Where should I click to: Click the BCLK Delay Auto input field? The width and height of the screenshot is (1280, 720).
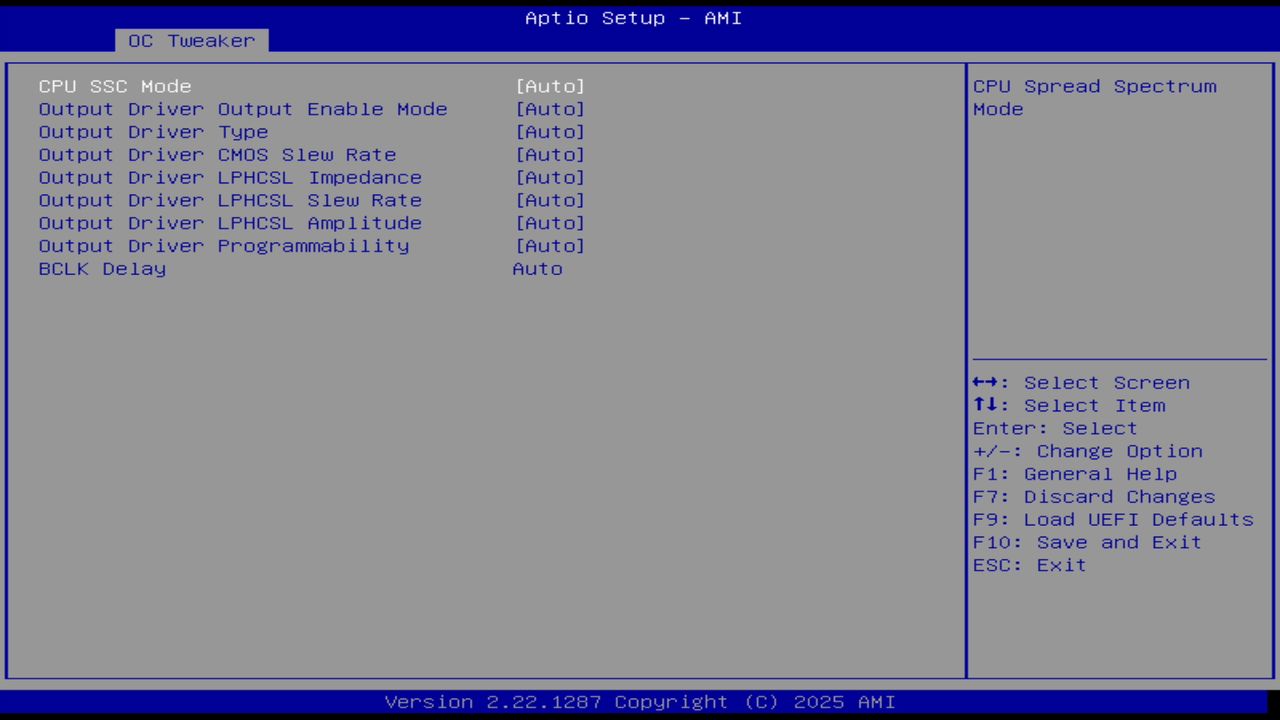[x=538, y=269]
